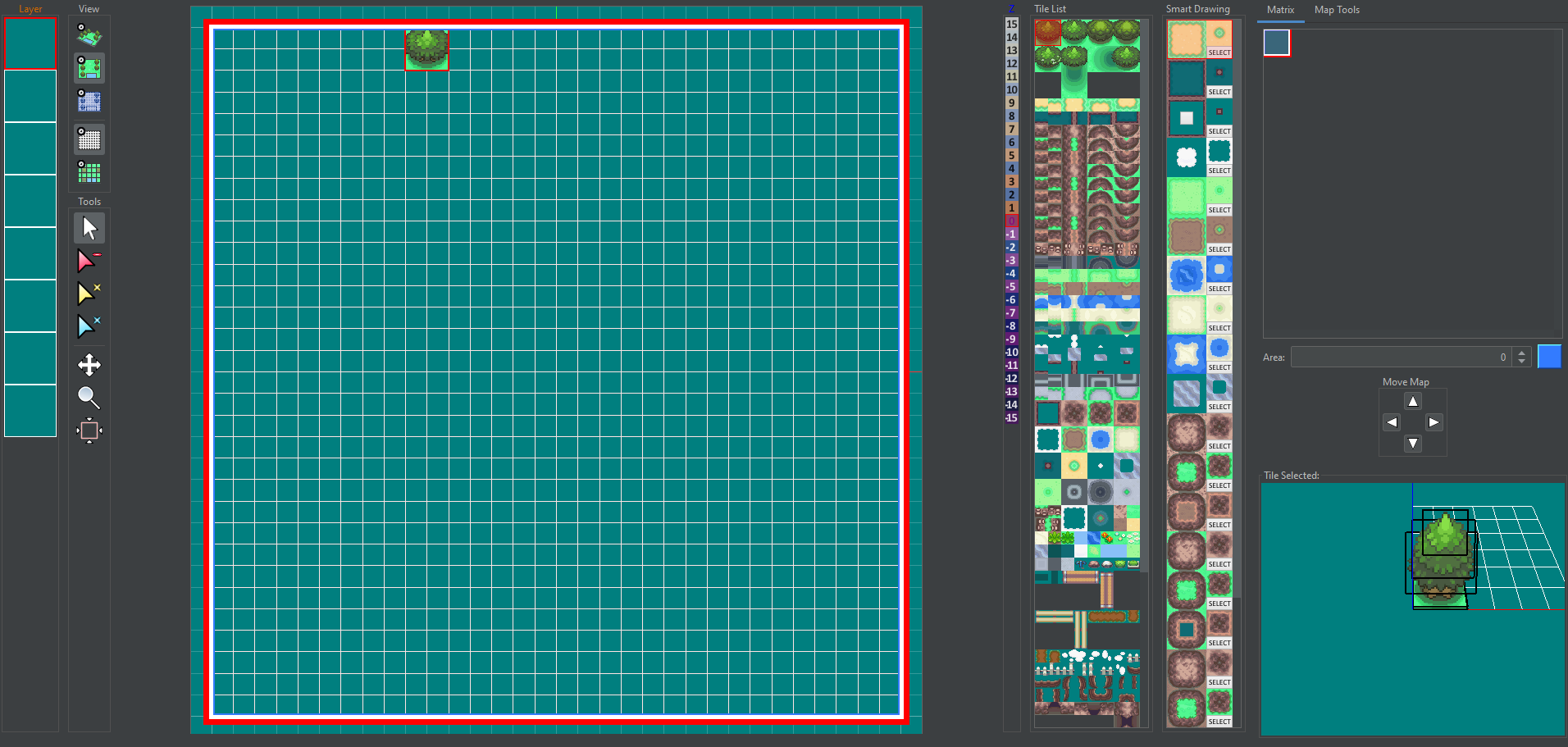1568x747 pixels.
Task: Toggle the top-down orthographic view
Action: tap(89, 68)
